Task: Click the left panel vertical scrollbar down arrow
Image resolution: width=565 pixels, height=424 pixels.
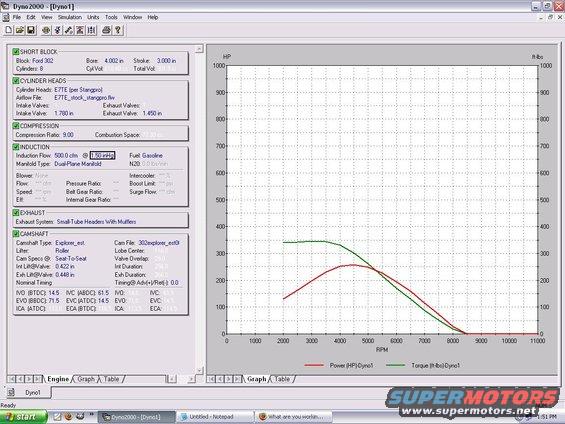Action: tap(199, 370)
